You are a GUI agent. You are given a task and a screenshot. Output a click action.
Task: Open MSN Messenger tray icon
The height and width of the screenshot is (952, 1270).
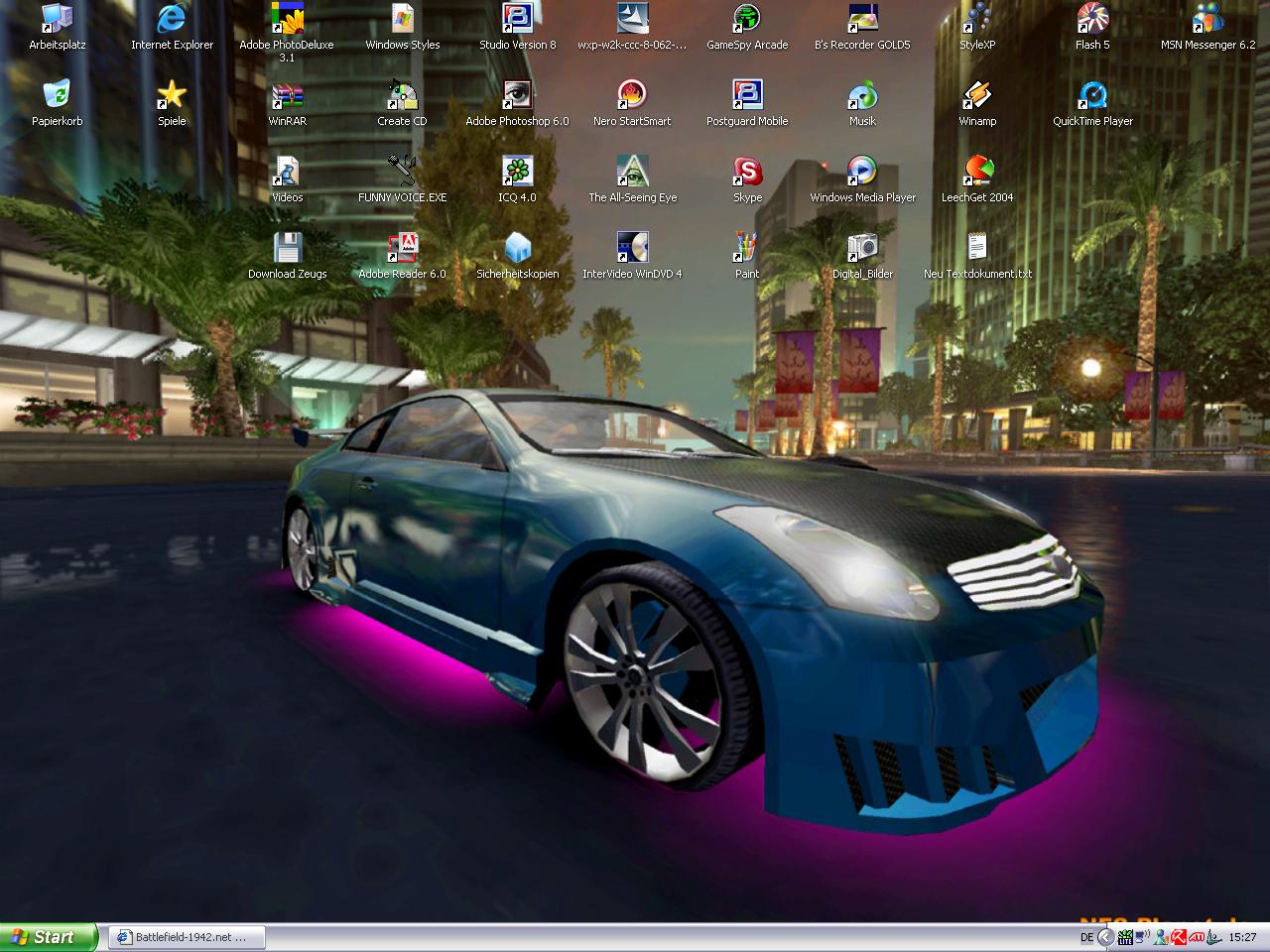tap(1160, 937)
